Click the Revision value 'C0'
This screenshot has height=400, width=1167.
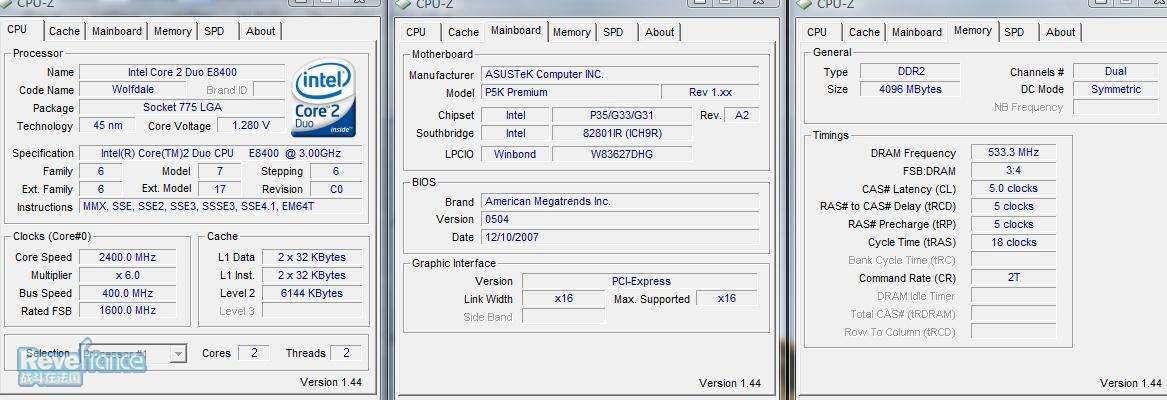coord(336,189)
